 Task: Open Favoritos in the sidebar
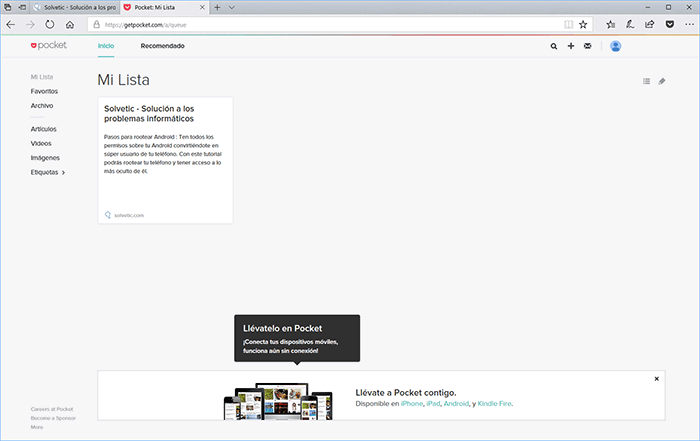(x=44, y=91)
